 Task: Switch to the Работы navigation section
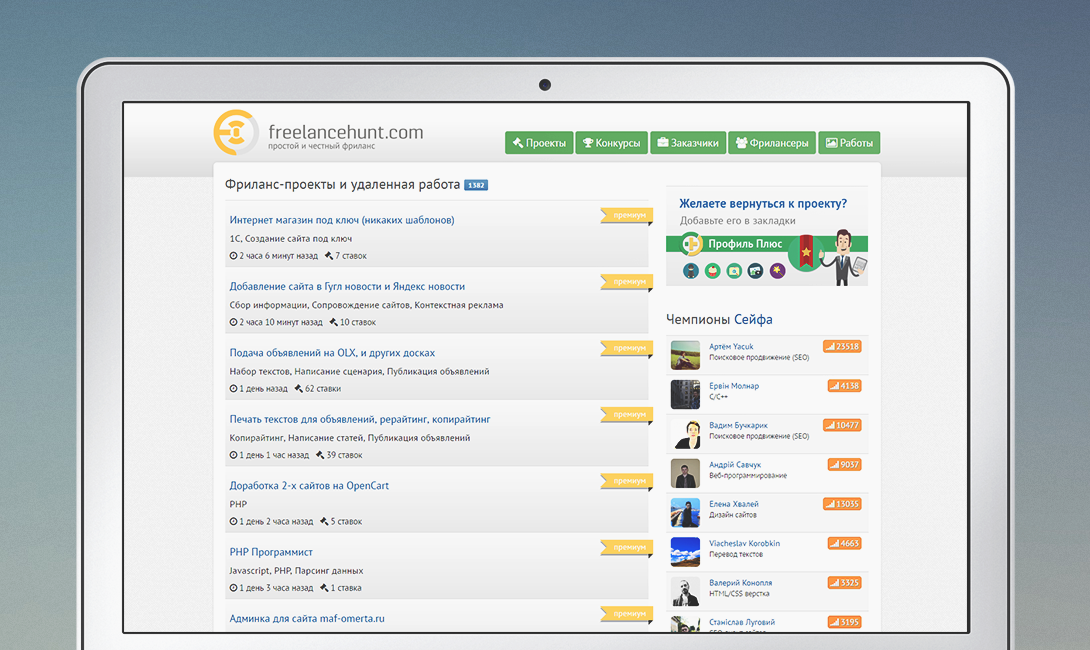pos(849,143)
